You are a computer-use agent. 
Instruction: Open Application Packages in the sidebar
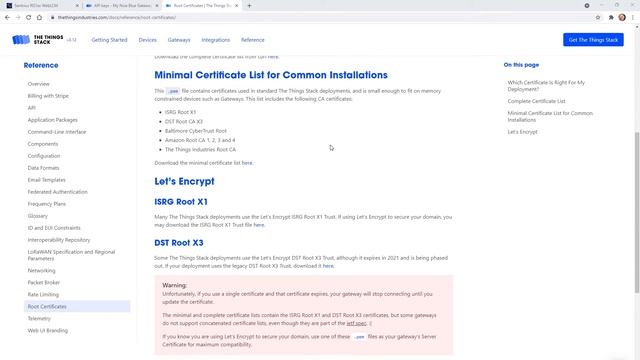click(x=53, y=120)
